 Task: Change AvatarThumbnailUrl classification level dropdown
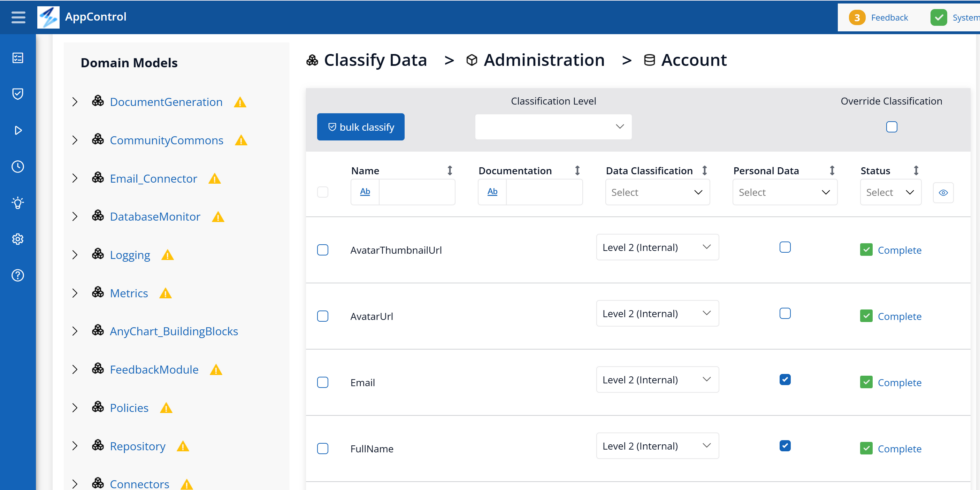point(658,247)
